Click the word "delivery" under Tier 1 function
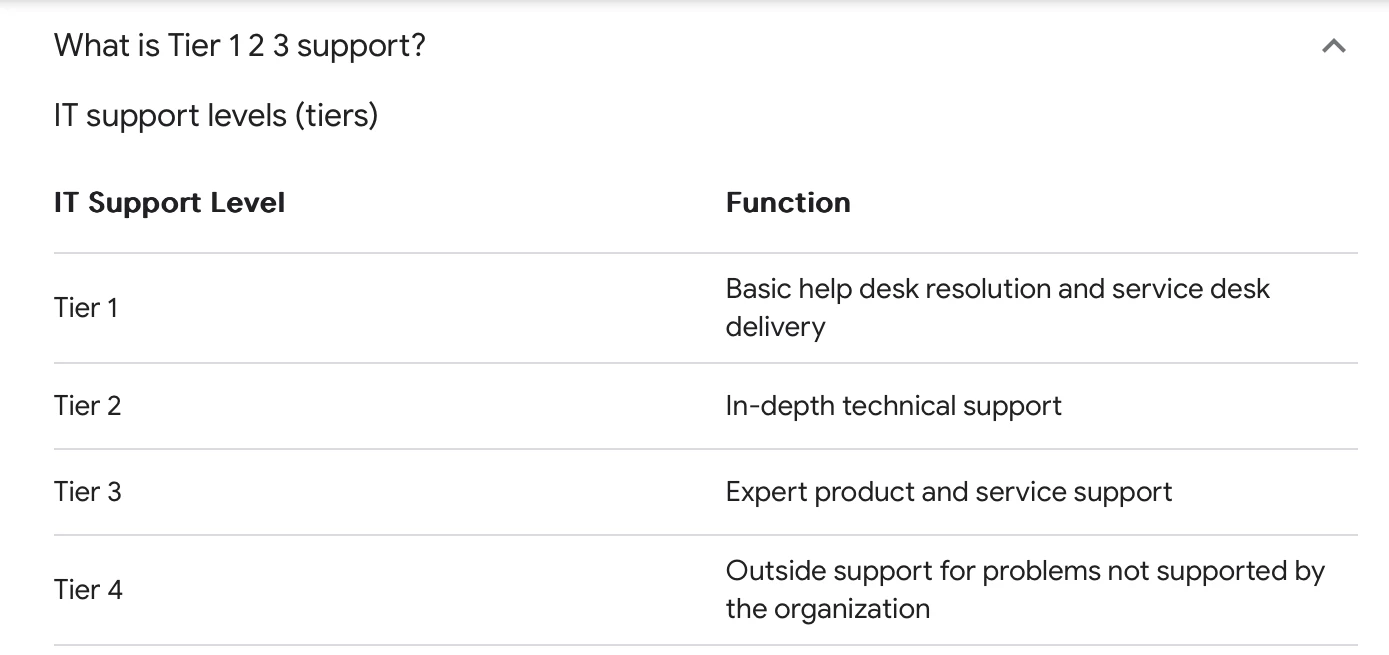Image resolution: width=1389 pixels, height=655 pixels. [776, 327]
